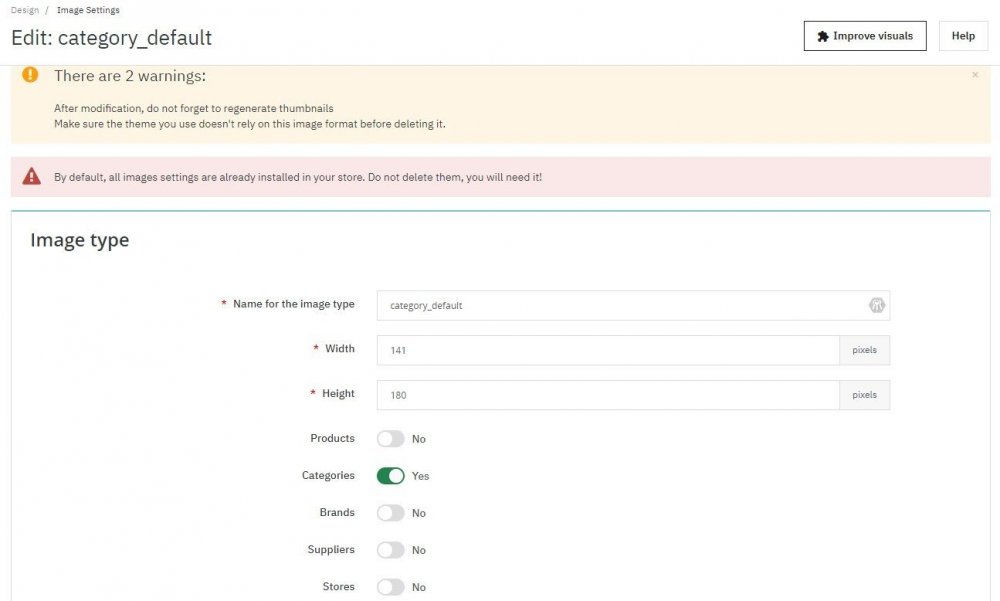Dismiss the warnings banner with the × icon
This screenshot has width=1000, height=601.
click(975, 75)
